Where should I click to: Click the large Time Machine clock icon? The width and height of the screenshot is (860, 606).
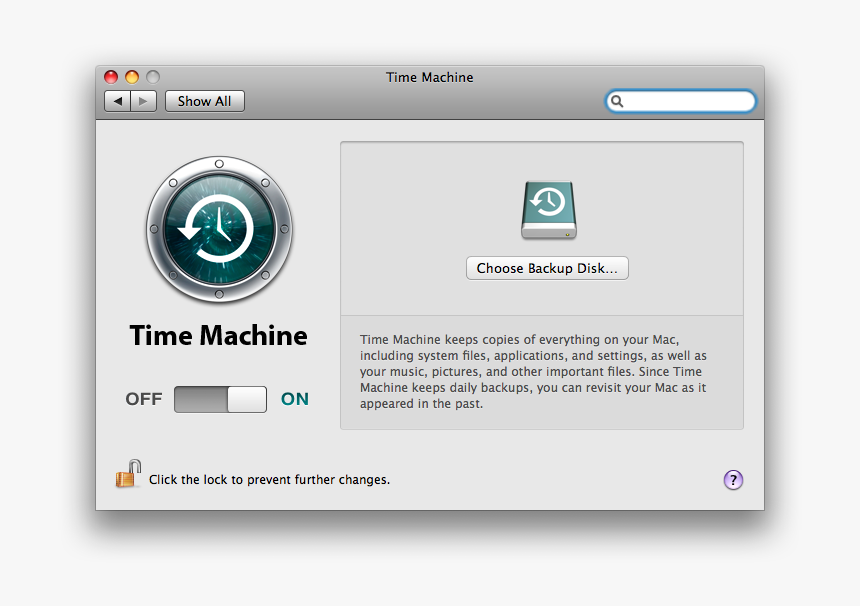(x=219, y=229)
